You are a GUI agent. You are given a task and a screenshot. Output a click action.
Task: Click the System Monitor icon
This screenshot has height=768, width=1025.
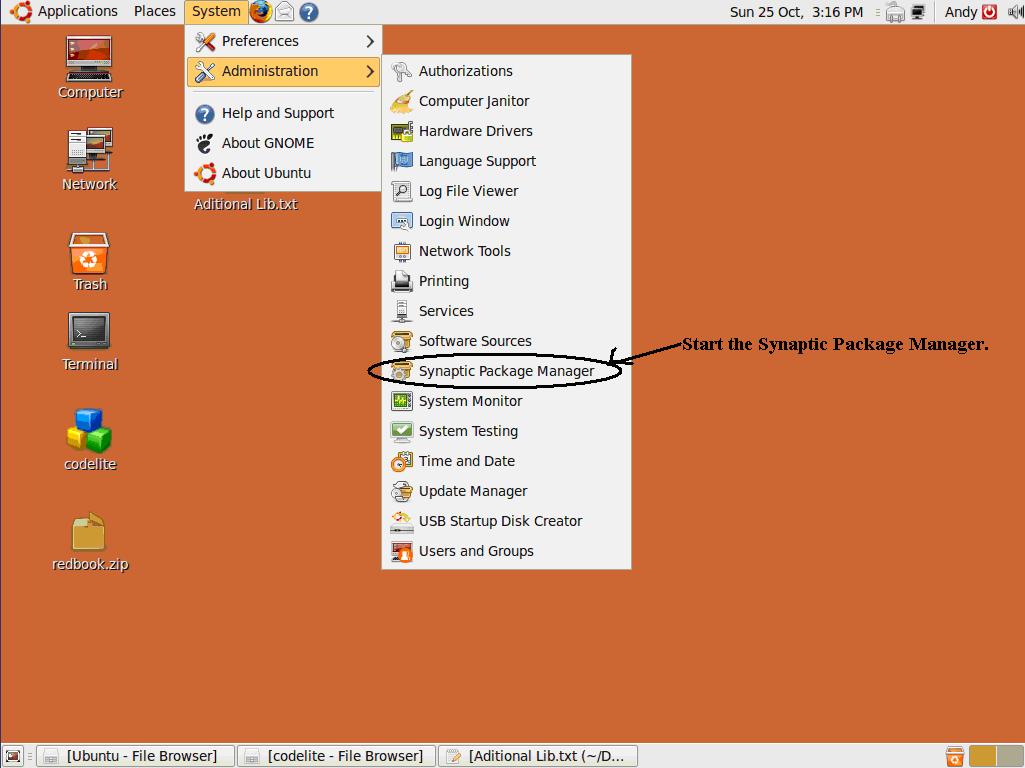[401, 401]
